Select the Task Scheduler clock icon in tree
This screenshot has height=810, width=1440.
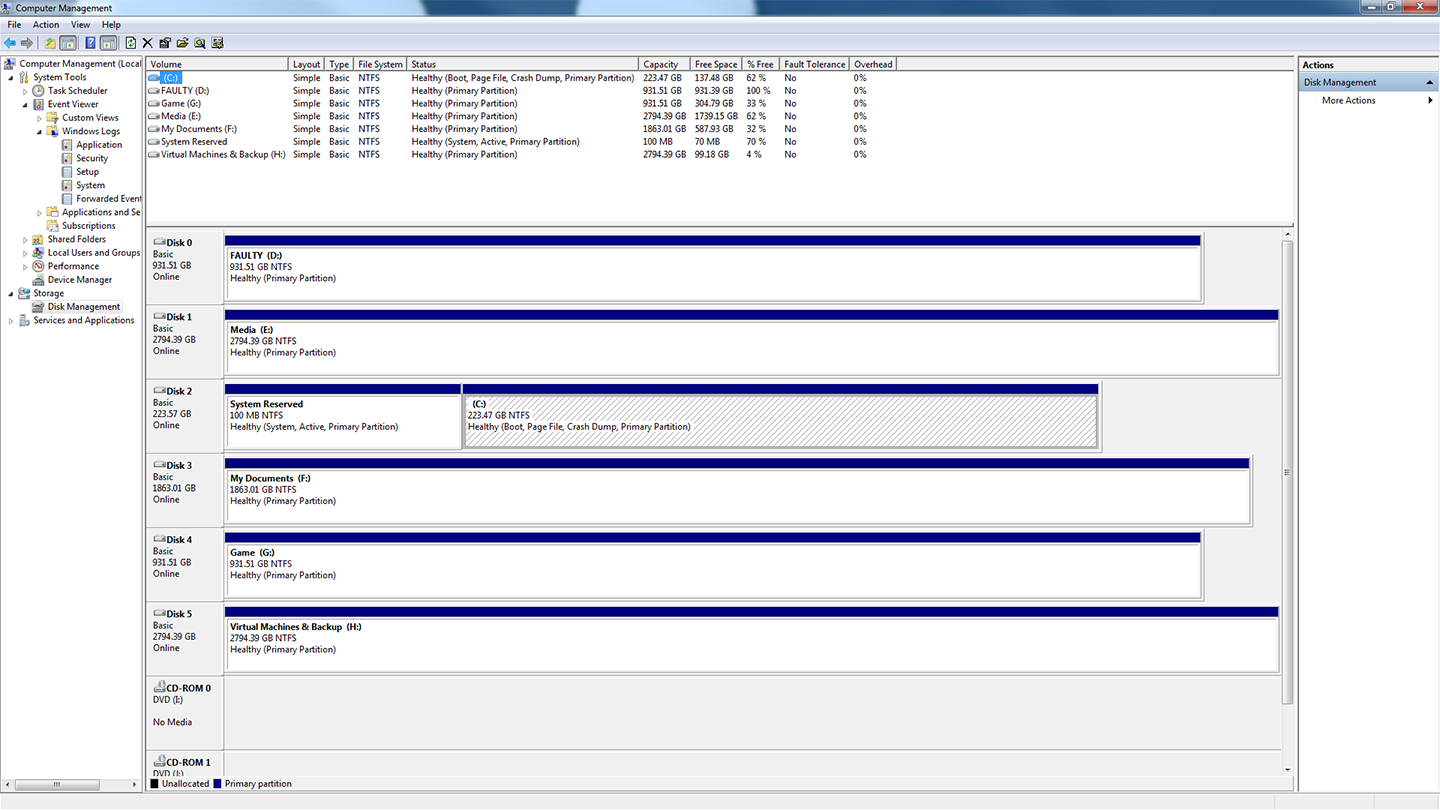pyautogui.click(x=39, y=91)
